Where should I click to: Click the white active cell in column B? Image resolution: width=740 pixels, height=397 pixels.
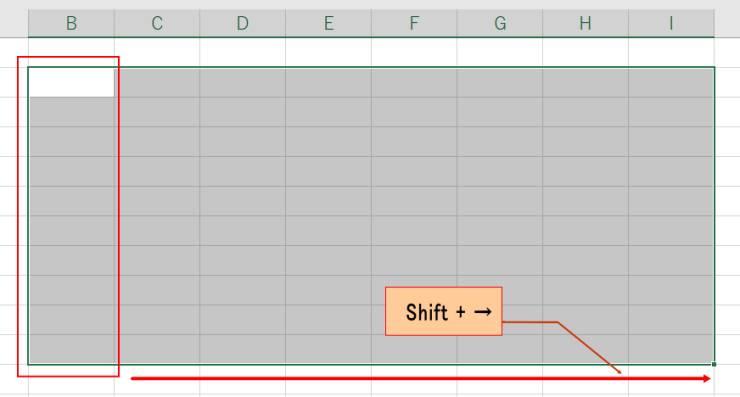click(72, 83)
